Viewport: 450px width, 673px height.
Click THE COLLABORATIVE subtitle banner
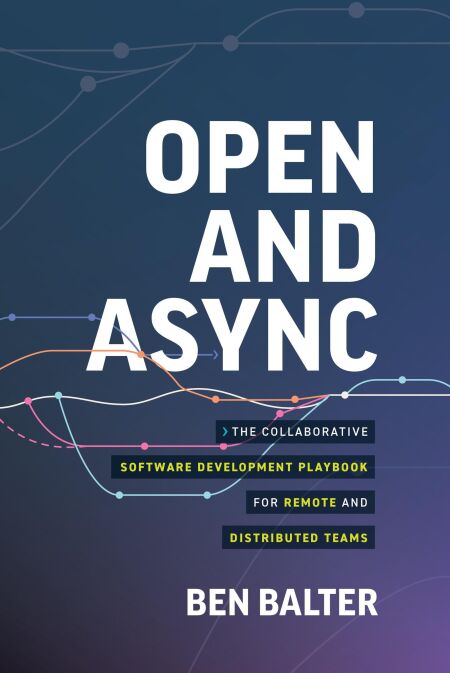(295, 431)
